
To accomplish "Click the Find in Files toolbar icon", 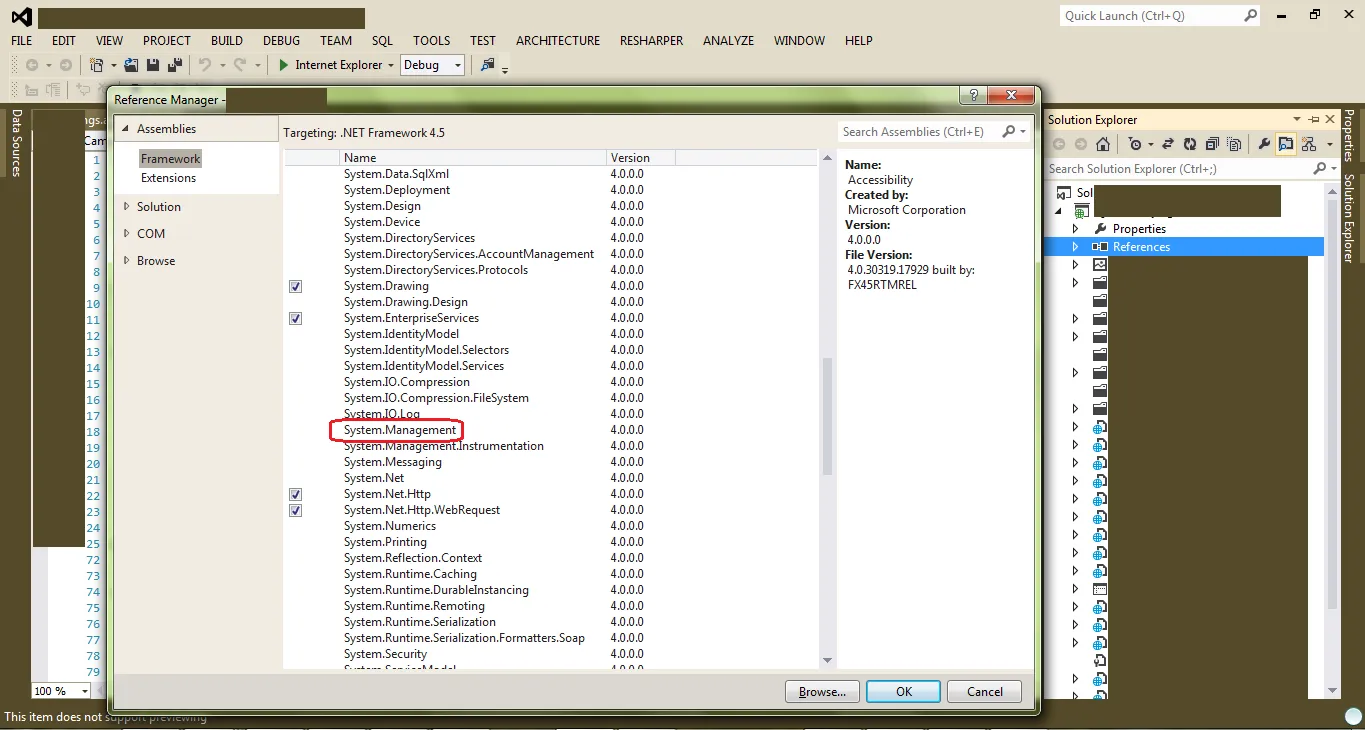I will [x=488, y=65].
